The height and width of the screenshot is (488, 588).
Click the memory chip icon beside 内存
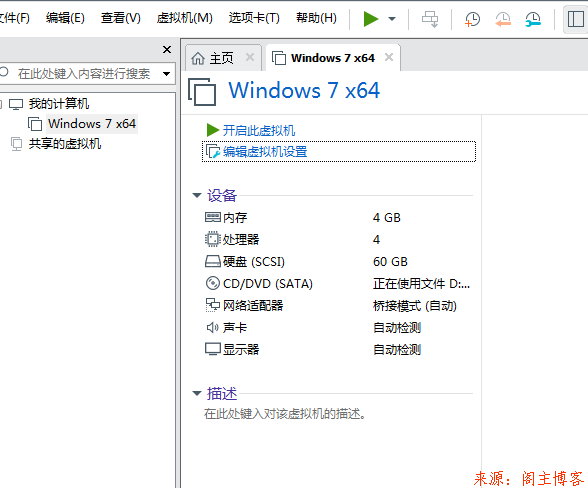pyautogui.click(x=213, y=217)
